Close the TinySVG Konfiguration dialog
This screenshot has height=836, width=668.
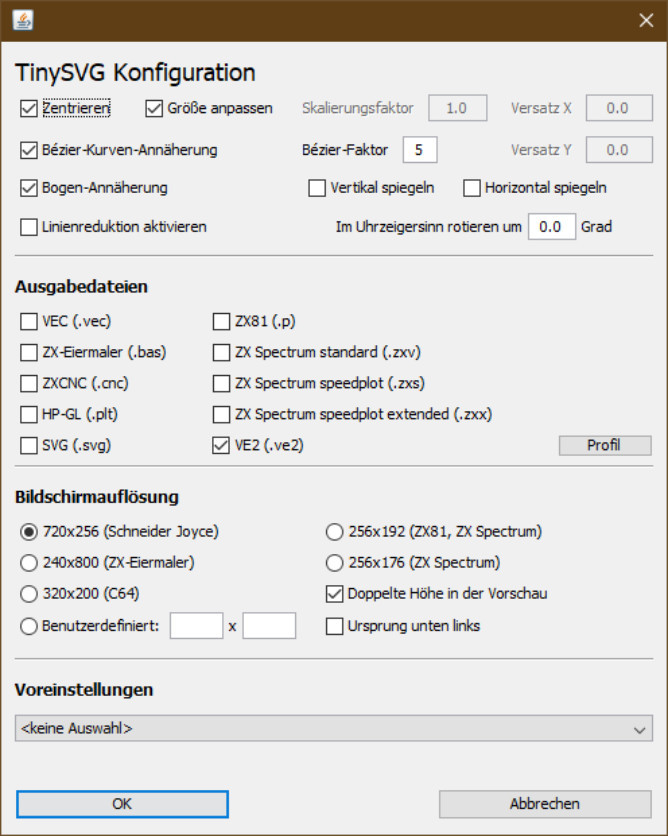pyautogui.click(x=645, y=20)
